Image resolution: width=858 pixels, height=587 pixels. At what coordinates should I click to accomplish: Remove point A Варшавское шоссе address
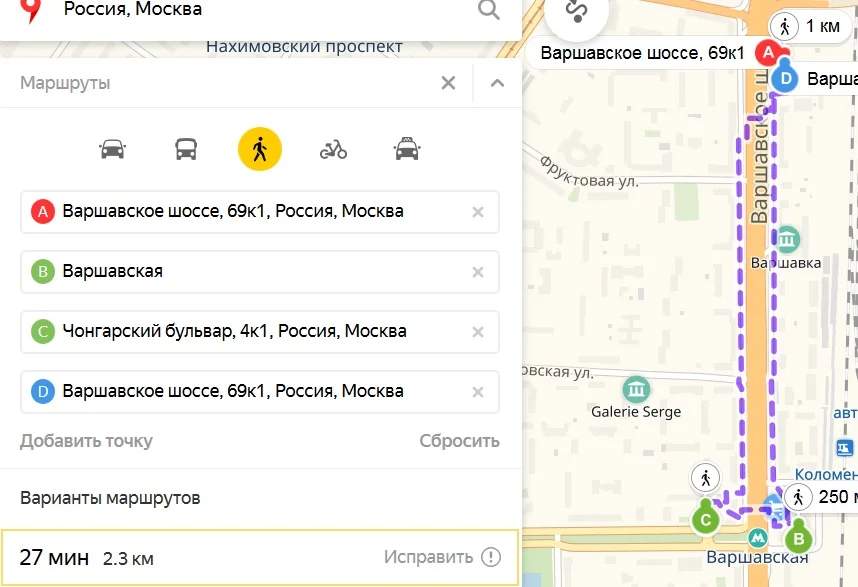click(478, 212)
